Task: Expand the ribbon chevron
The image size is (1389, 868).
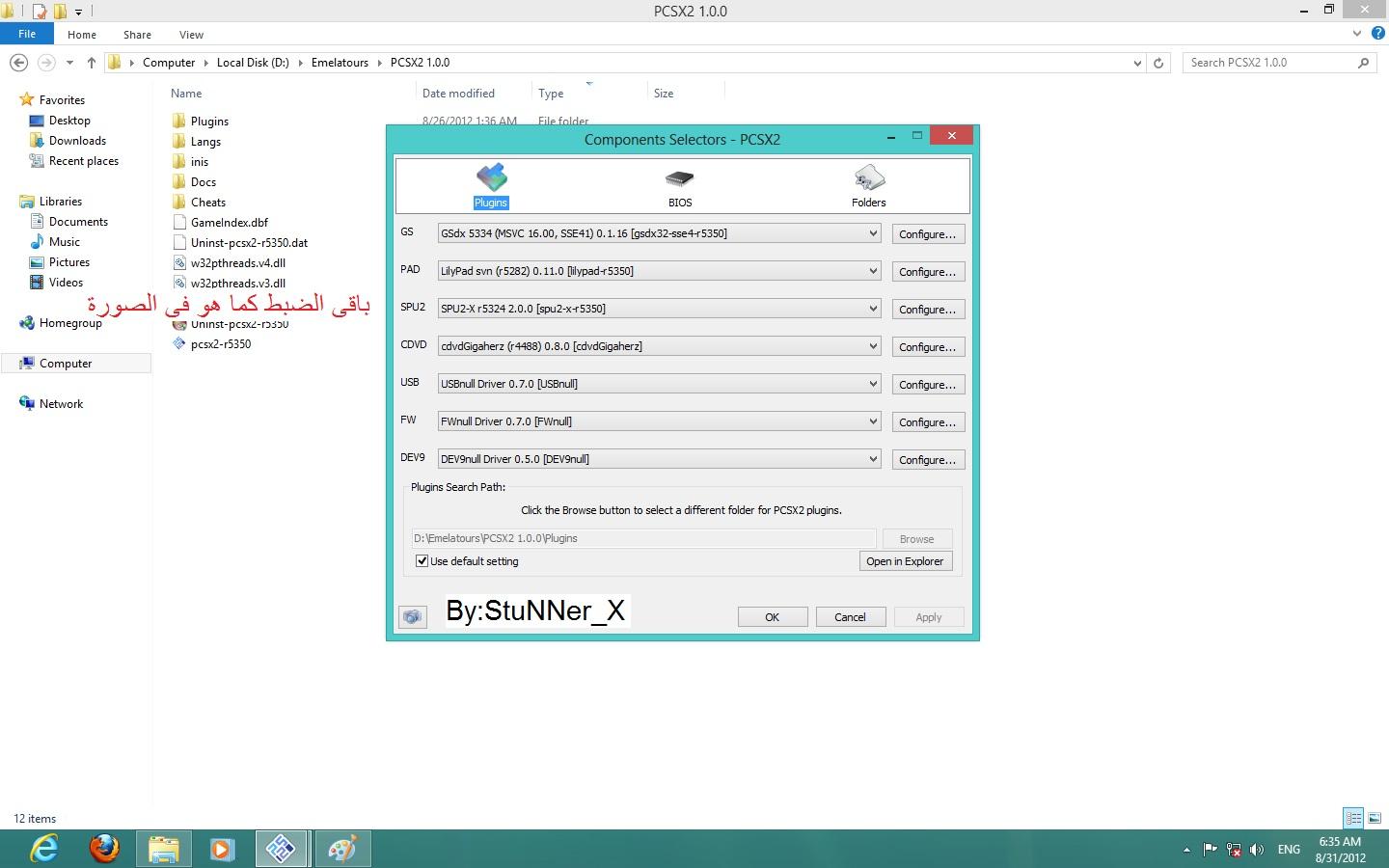Action: click(1358, 34)
